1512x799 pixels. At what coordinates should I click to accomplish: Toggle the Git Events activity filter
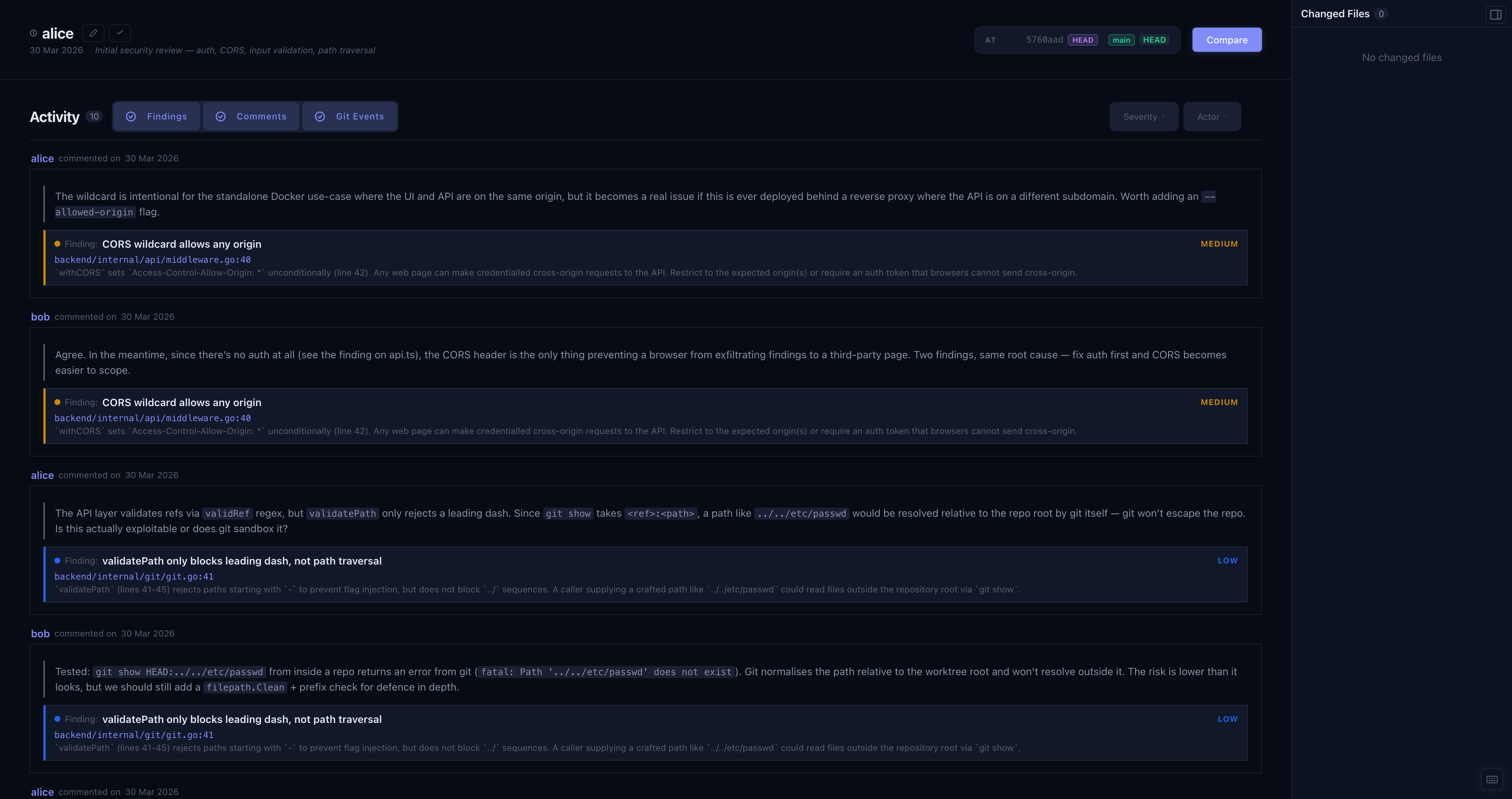pos(350,116)
